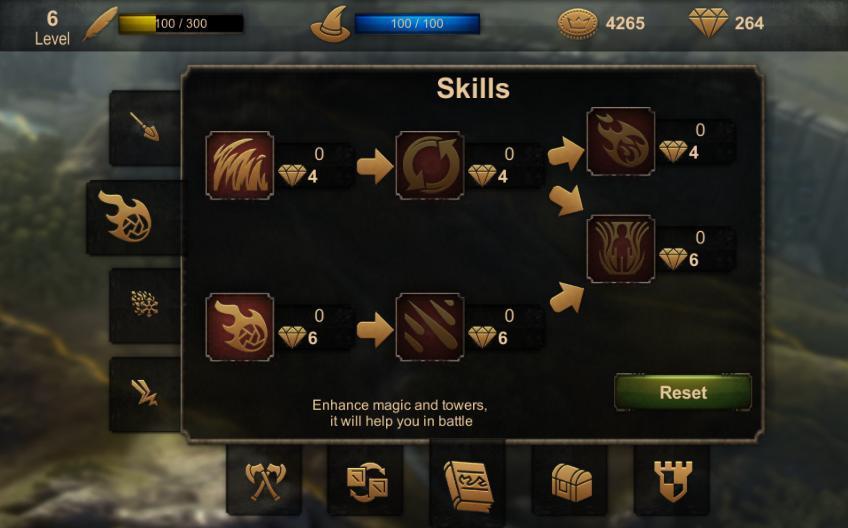848x528 pixels.
Task: Switch to the fire magic skills tab
Action: 134,217
